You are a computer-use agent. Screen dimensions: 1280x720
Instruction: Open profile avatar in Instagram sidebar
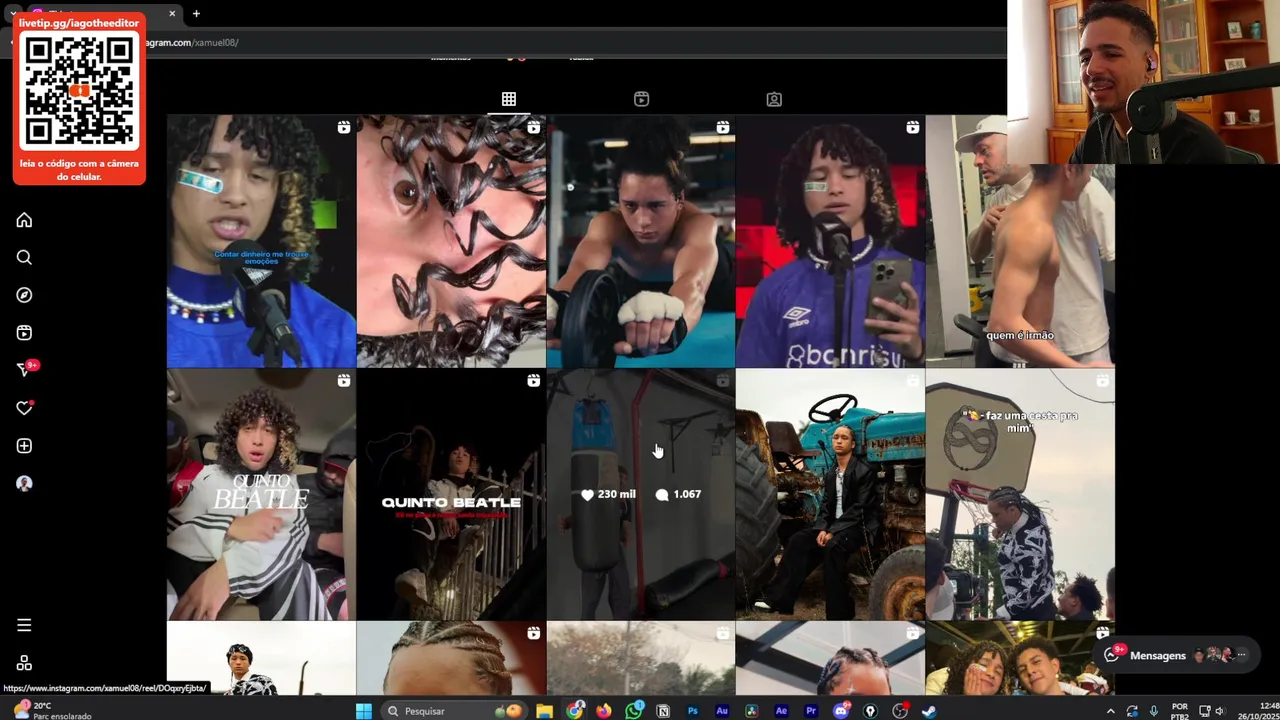click(x=24, y=483)
